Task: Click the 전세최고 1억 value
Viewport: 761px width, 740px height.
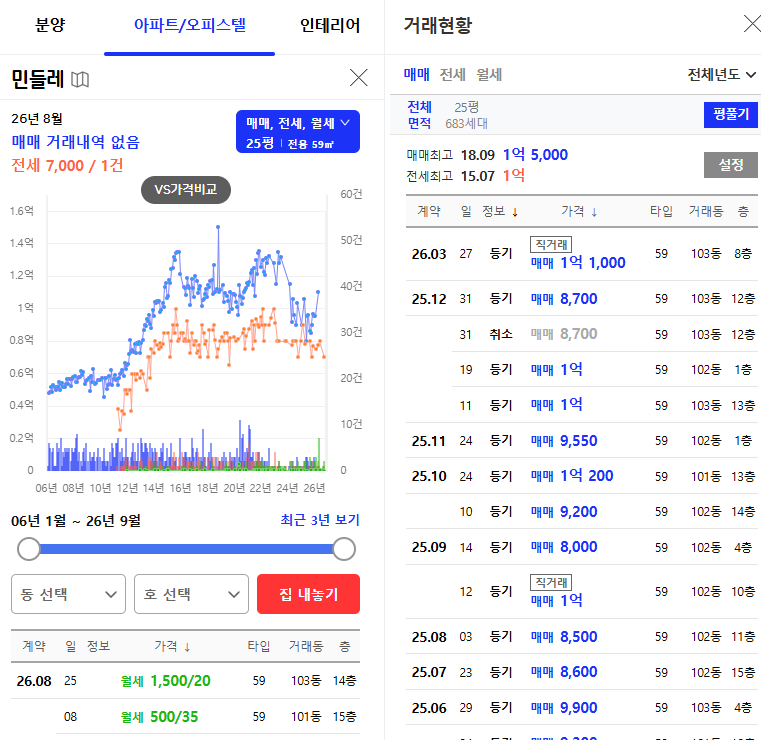Action: (x=513, y=175)
